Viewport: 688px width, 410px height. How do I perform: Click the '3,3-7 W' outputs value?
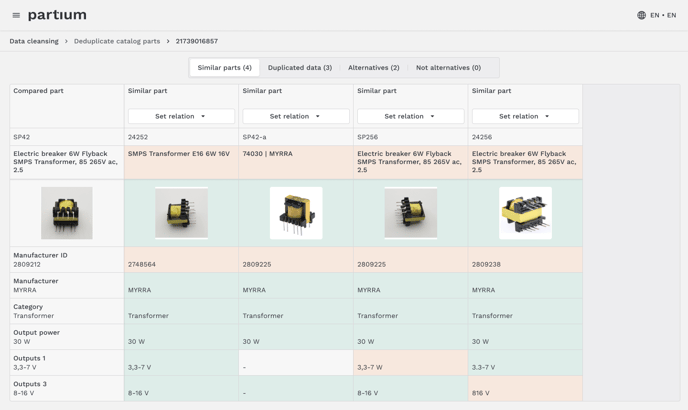369,367
